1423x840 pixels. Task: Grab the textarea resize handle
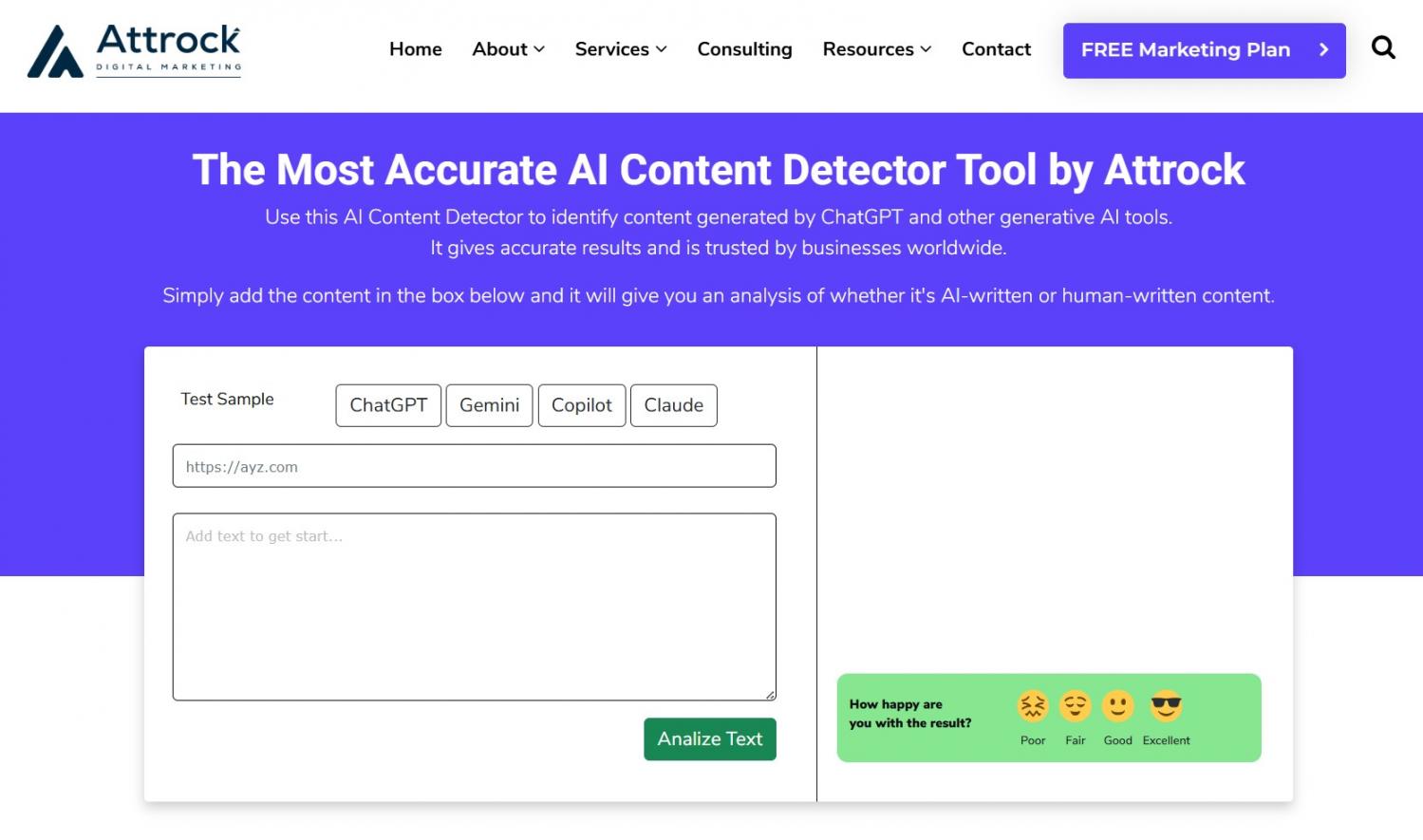point(770,695)
